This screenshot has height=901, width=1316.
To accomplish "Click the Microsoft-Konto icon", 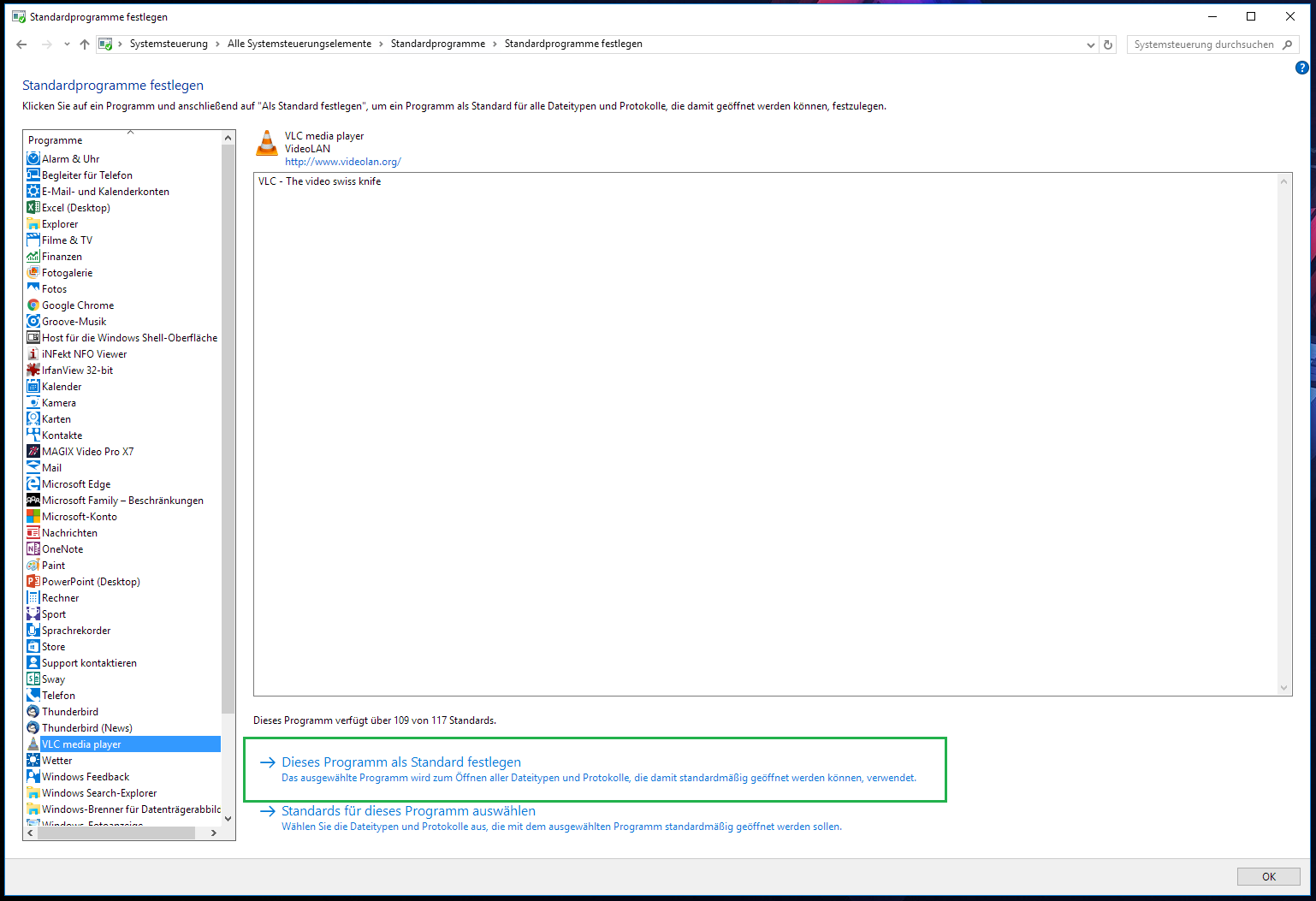I will (33, 516).
